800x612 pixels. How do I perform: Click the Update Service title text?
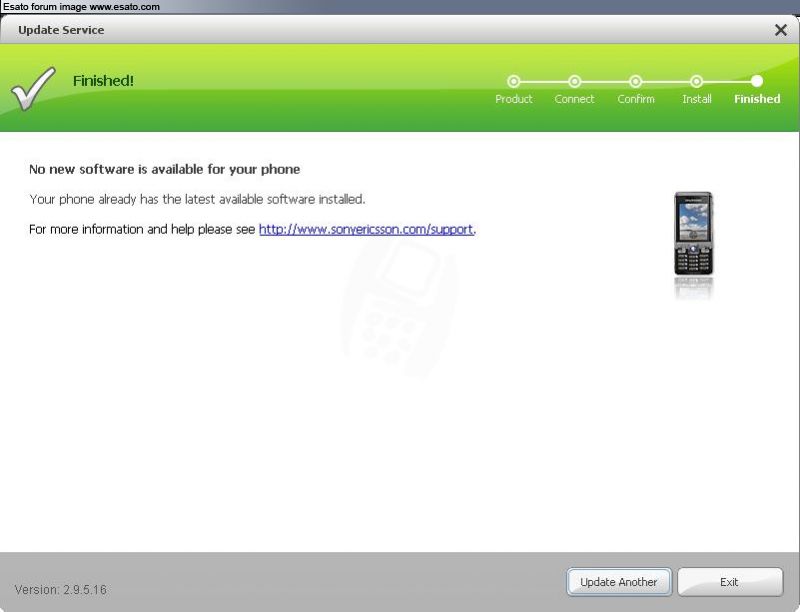tap(61, 30)
